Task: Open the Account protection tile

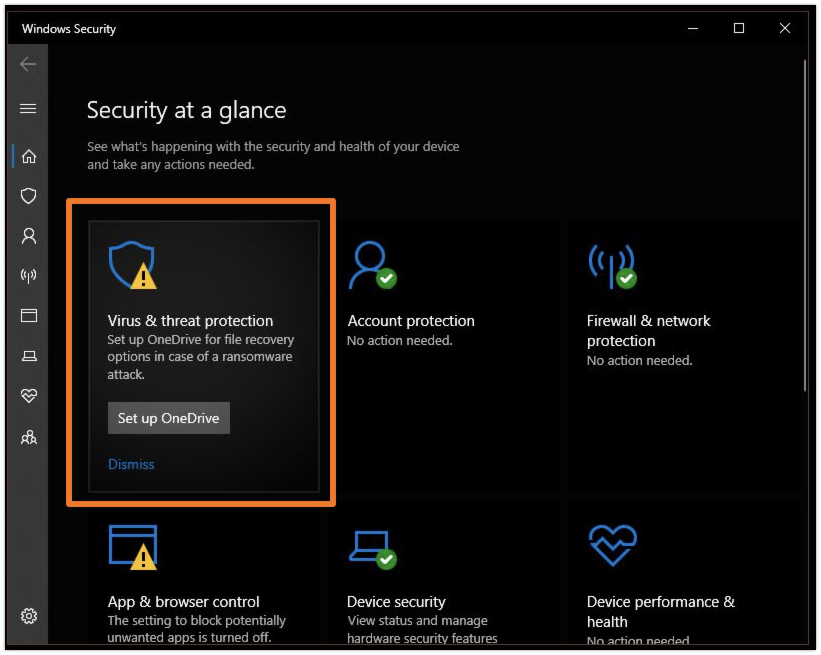Action: point(410,321)
